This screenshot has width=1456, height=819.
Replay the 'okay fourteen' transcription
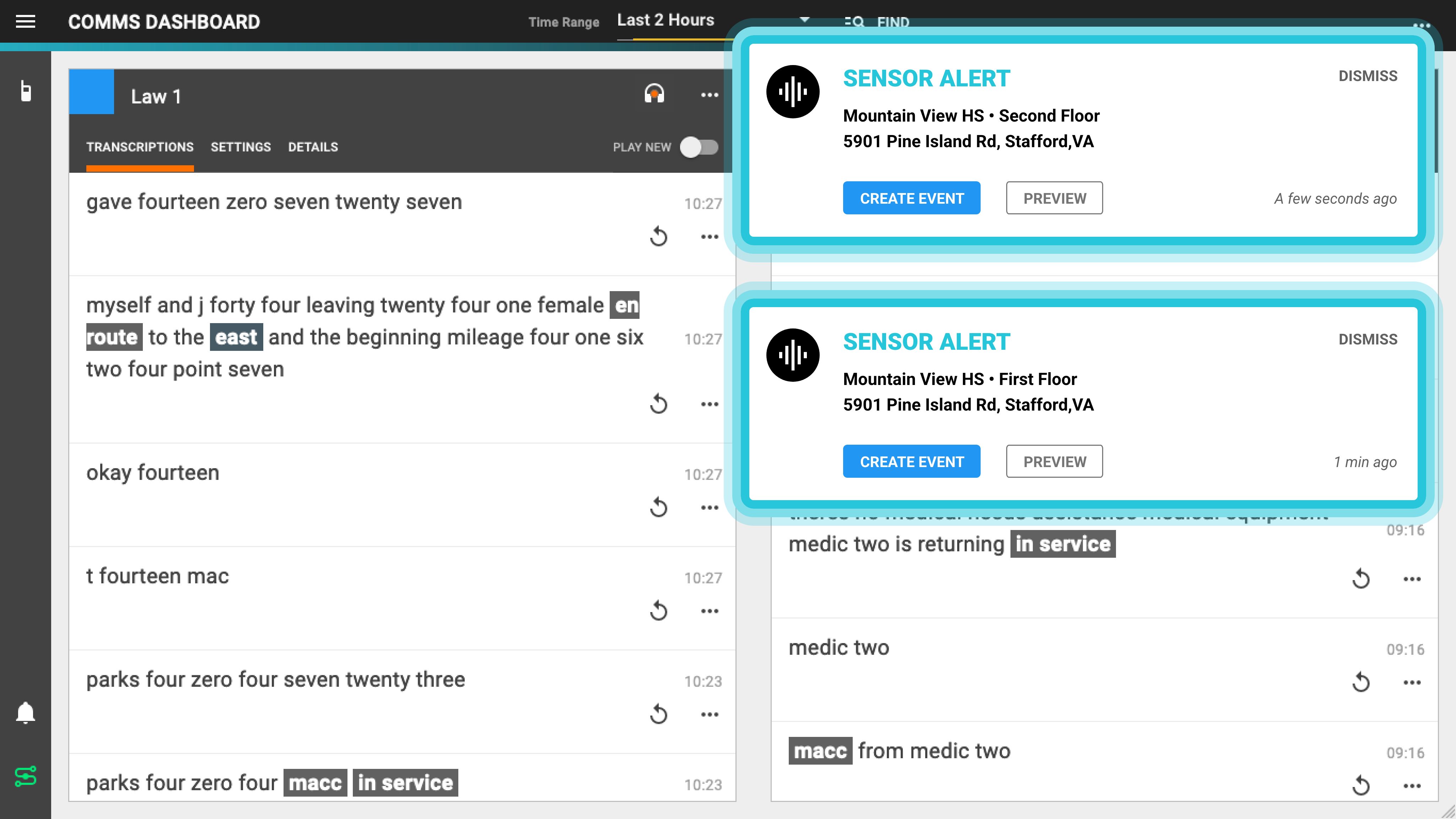[x=658, y=507]
